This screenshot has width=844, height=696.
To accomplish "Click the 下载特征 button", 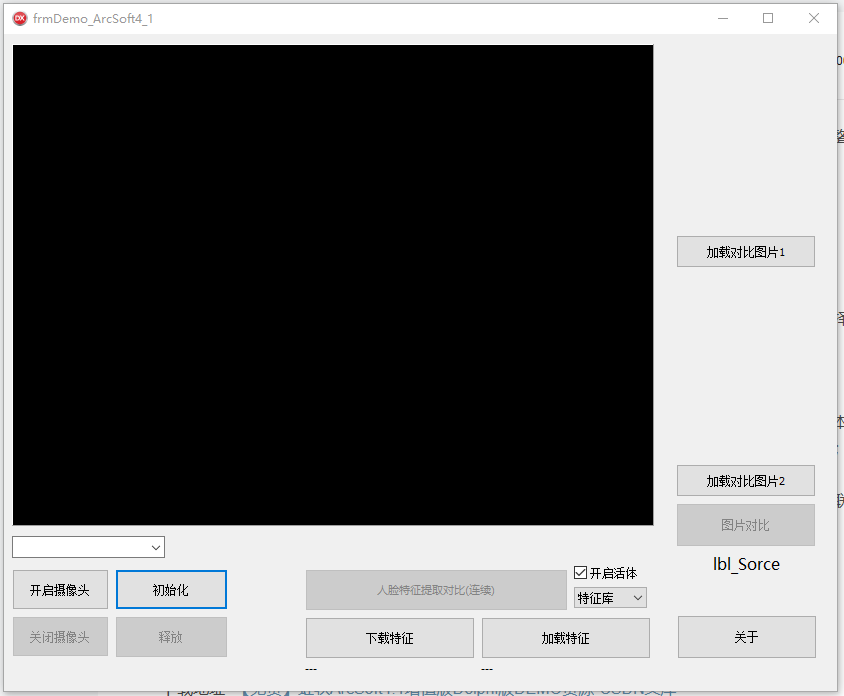I will pos(389,637).
